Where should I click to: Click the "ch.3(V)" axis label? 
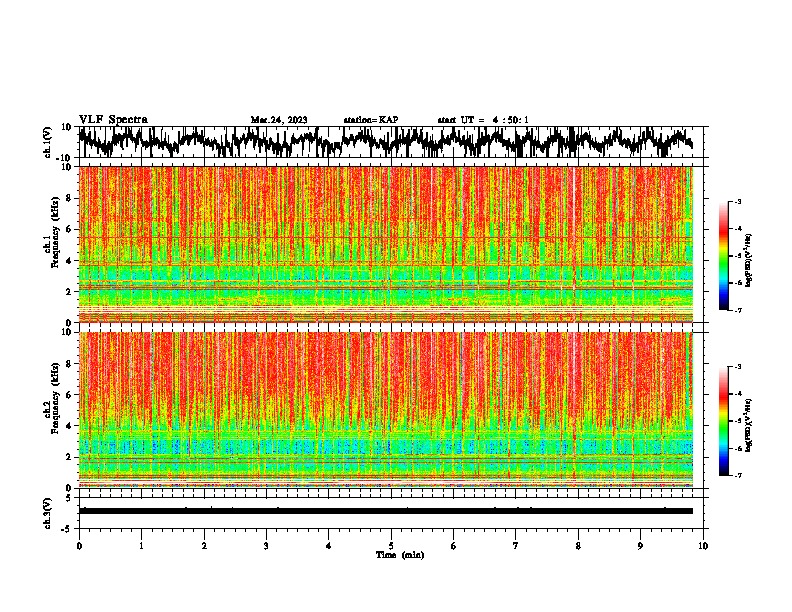pos(48,513)
